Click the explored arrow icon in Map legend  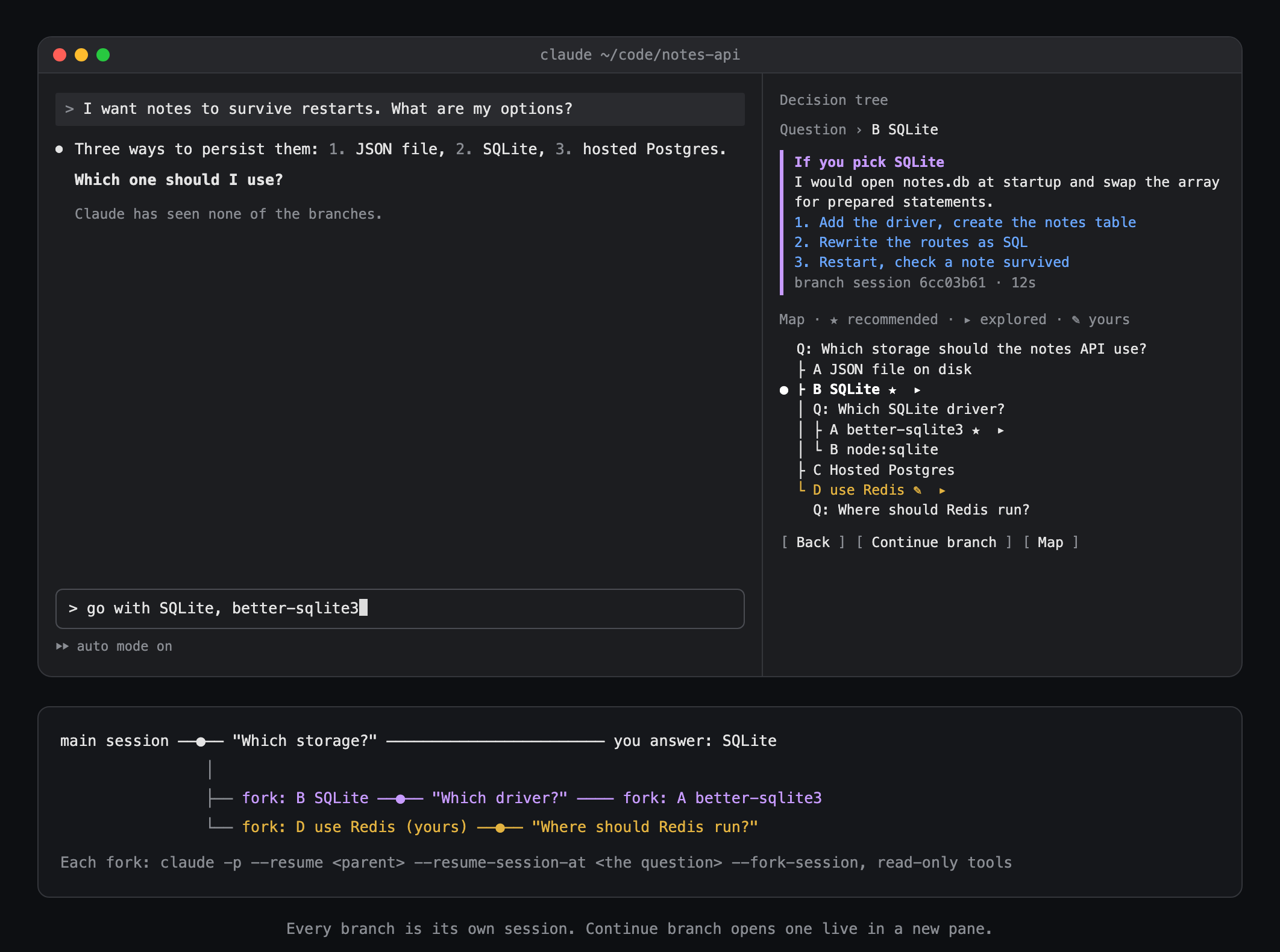click(967, 320)
